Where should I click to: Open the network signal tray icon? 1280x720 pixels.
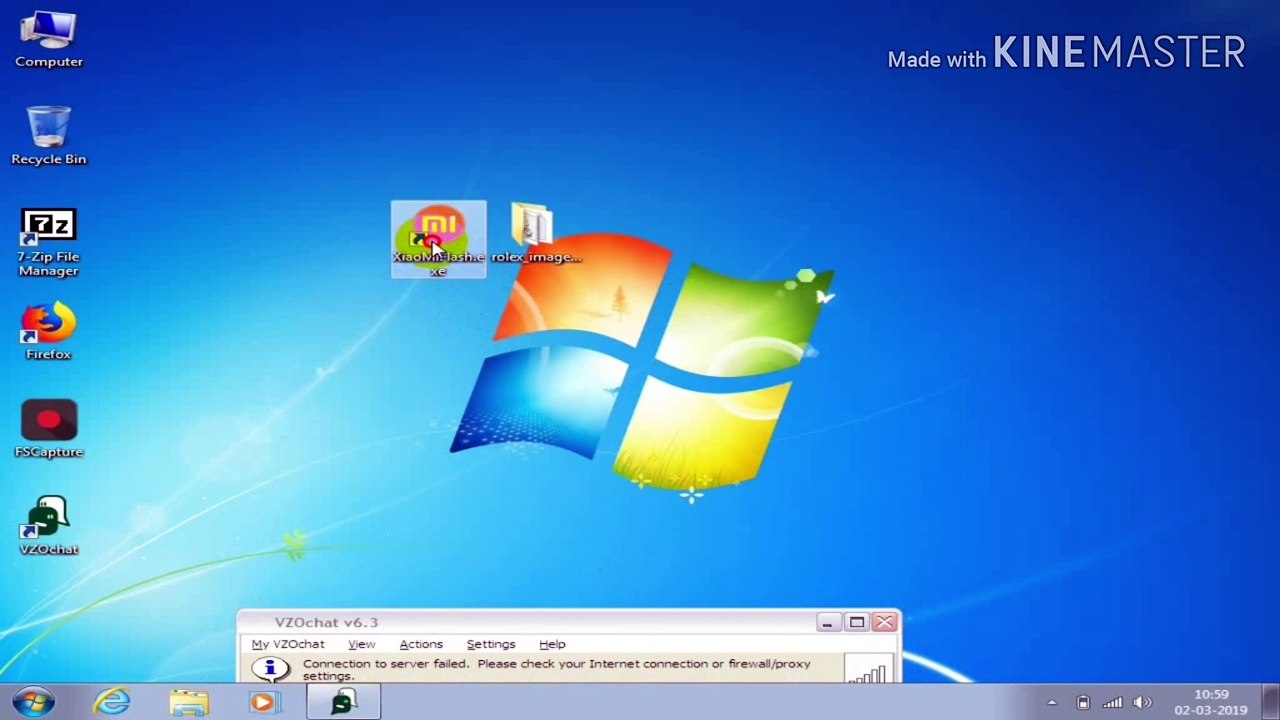point(1112,703)
